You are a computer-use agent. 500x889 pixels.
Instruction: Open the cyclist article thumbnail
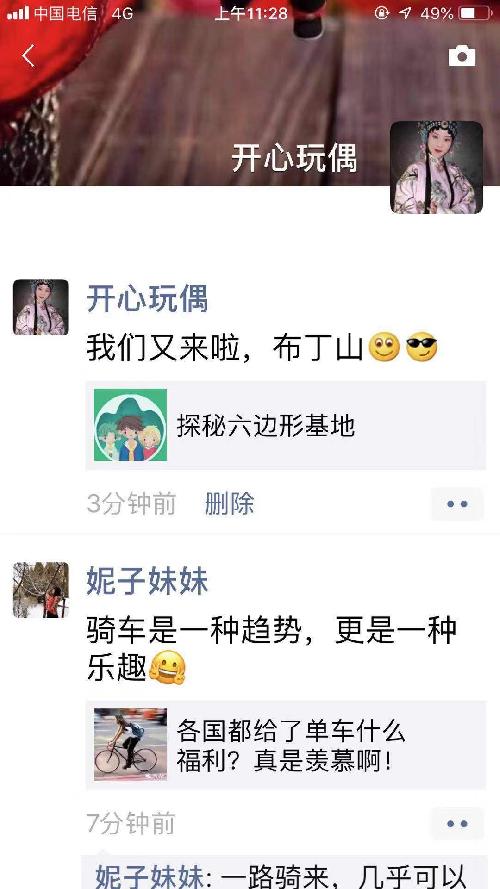(x=130, y=744)
